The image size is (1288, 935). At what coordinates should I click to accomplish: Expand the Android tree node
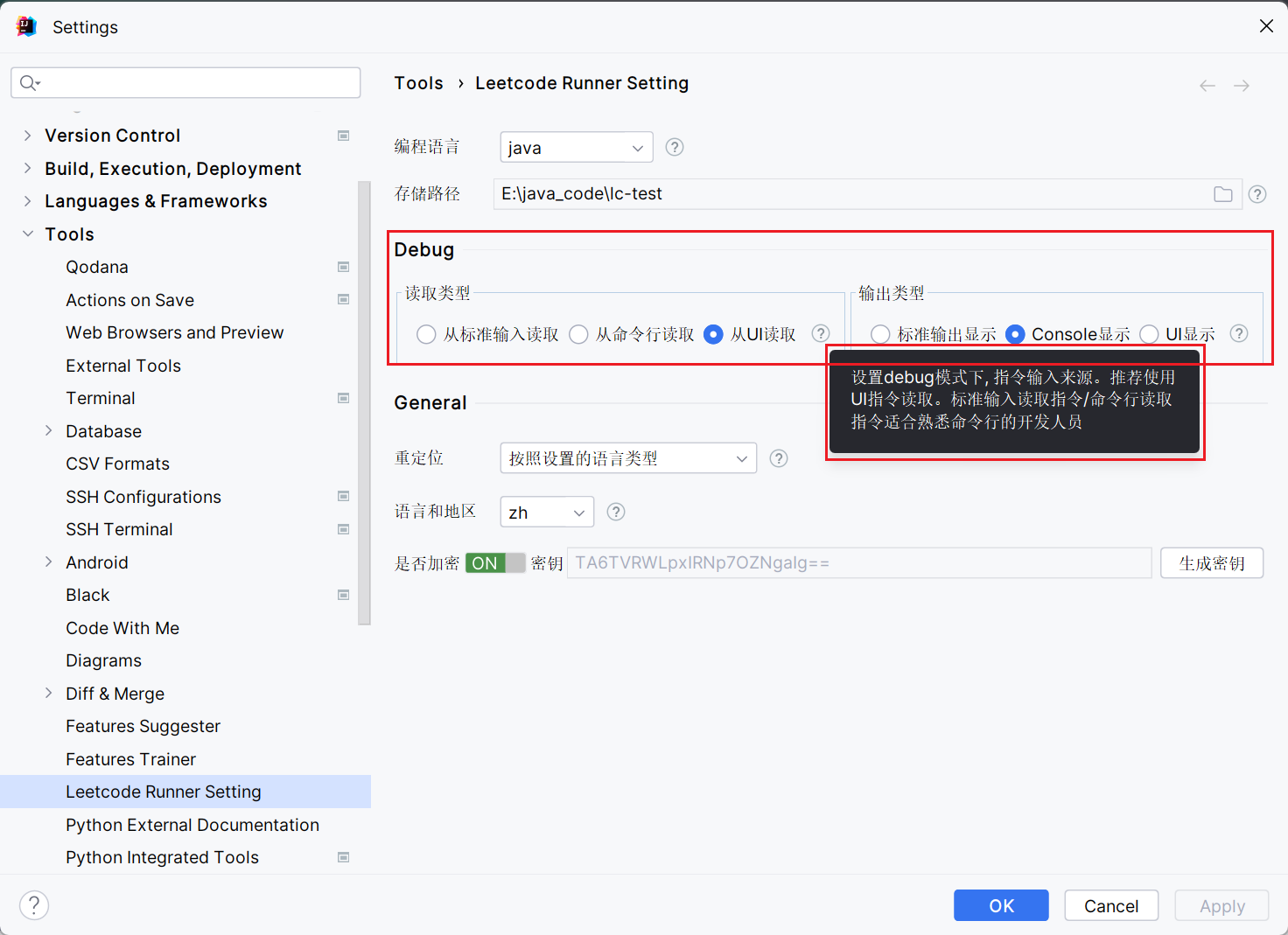click(x=48, y=562)
